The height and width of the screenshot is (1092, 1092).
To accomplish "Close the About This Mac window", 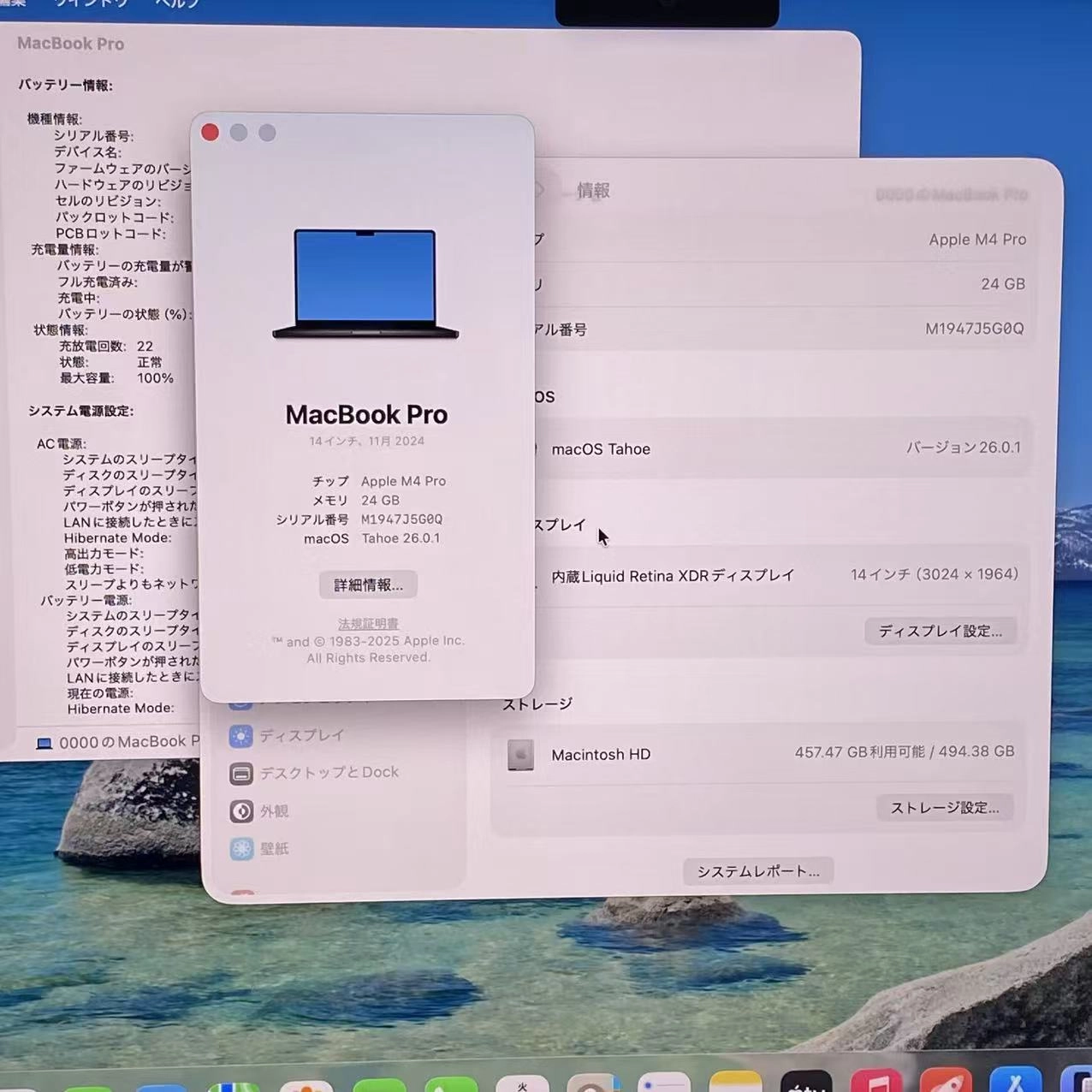I will [x=210, y=132].
